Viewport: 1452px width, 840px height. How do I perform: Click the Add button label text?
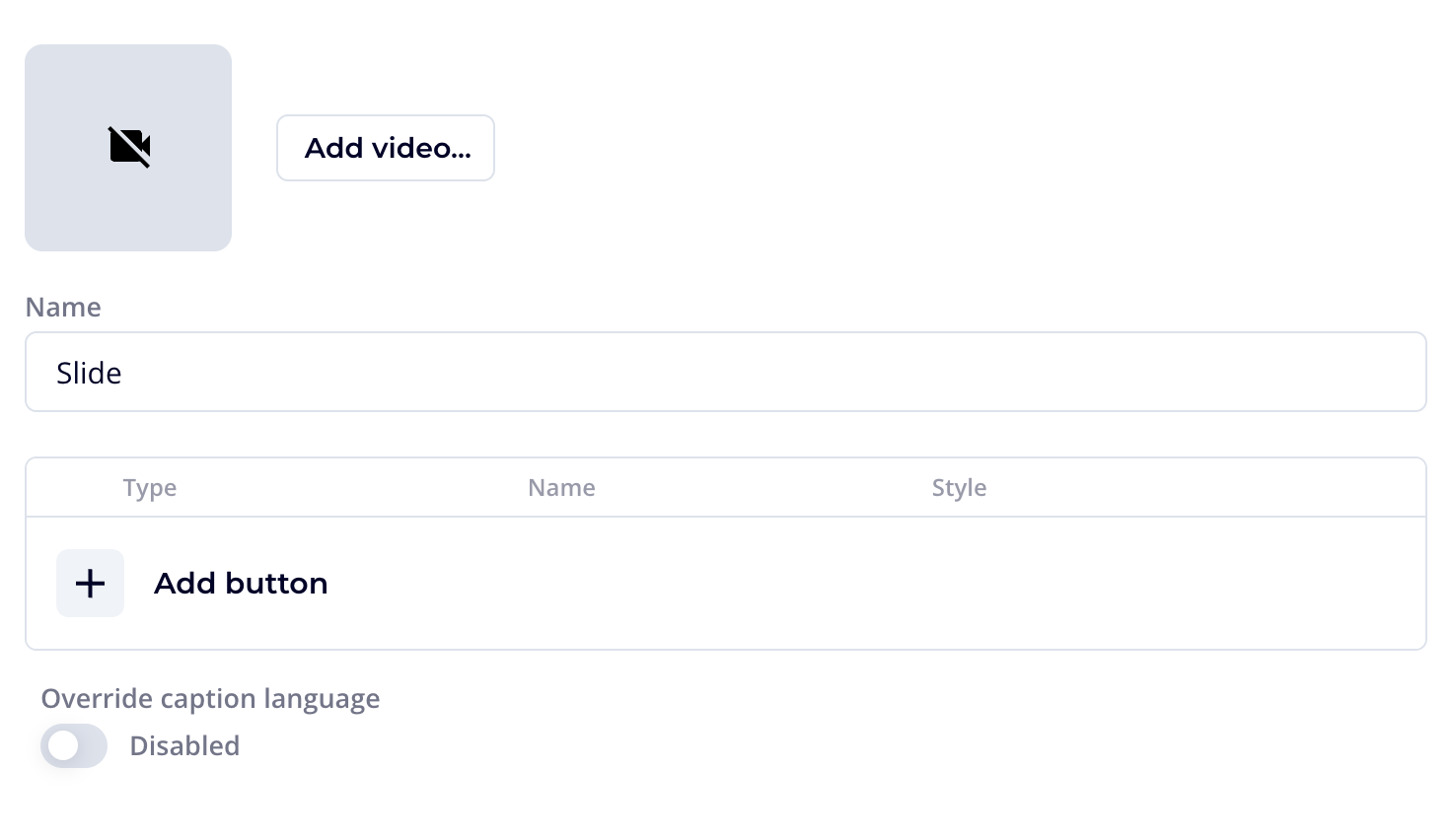241,583
